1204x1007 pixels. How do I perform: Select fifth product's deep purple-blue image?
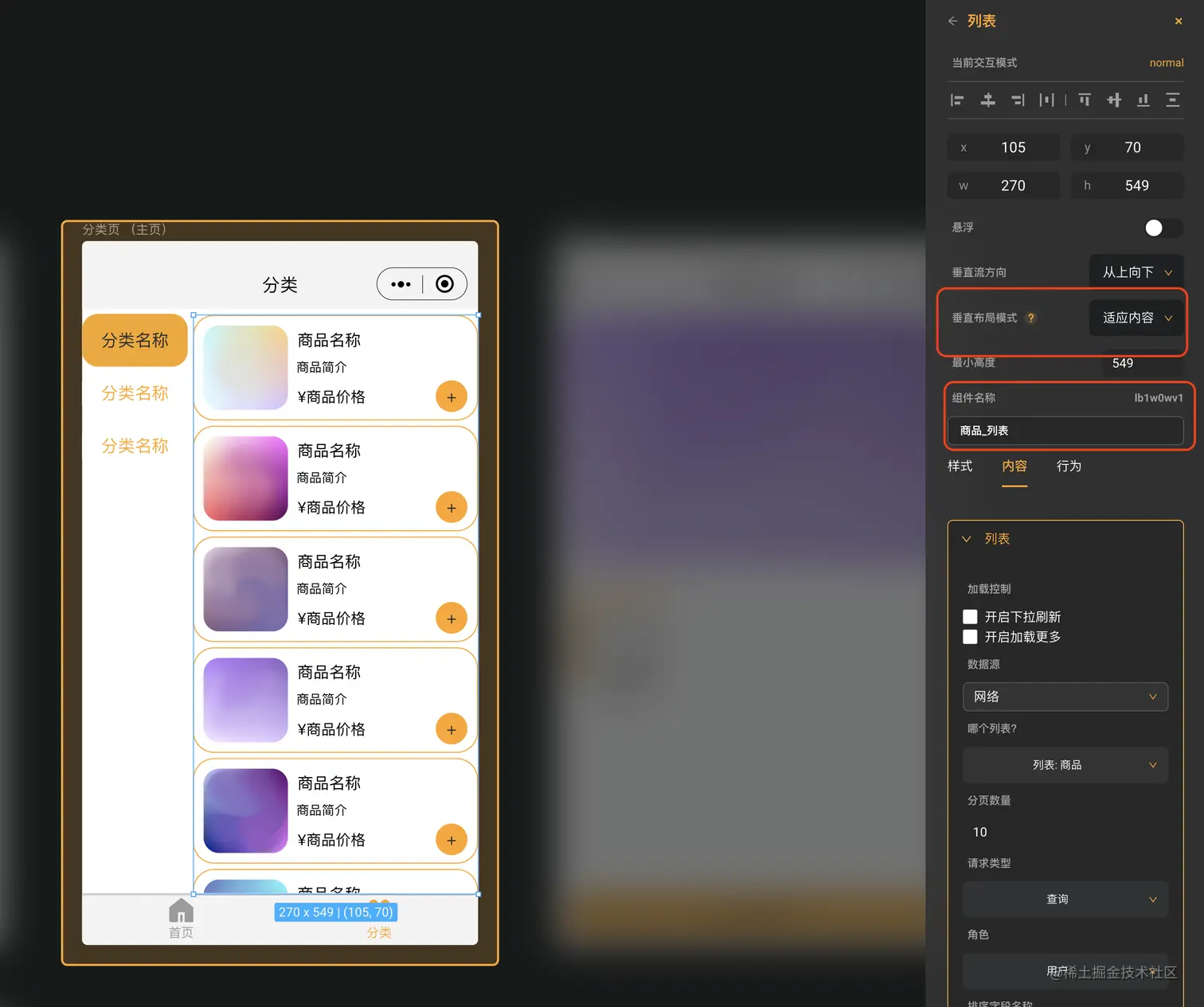click(245, 810)
